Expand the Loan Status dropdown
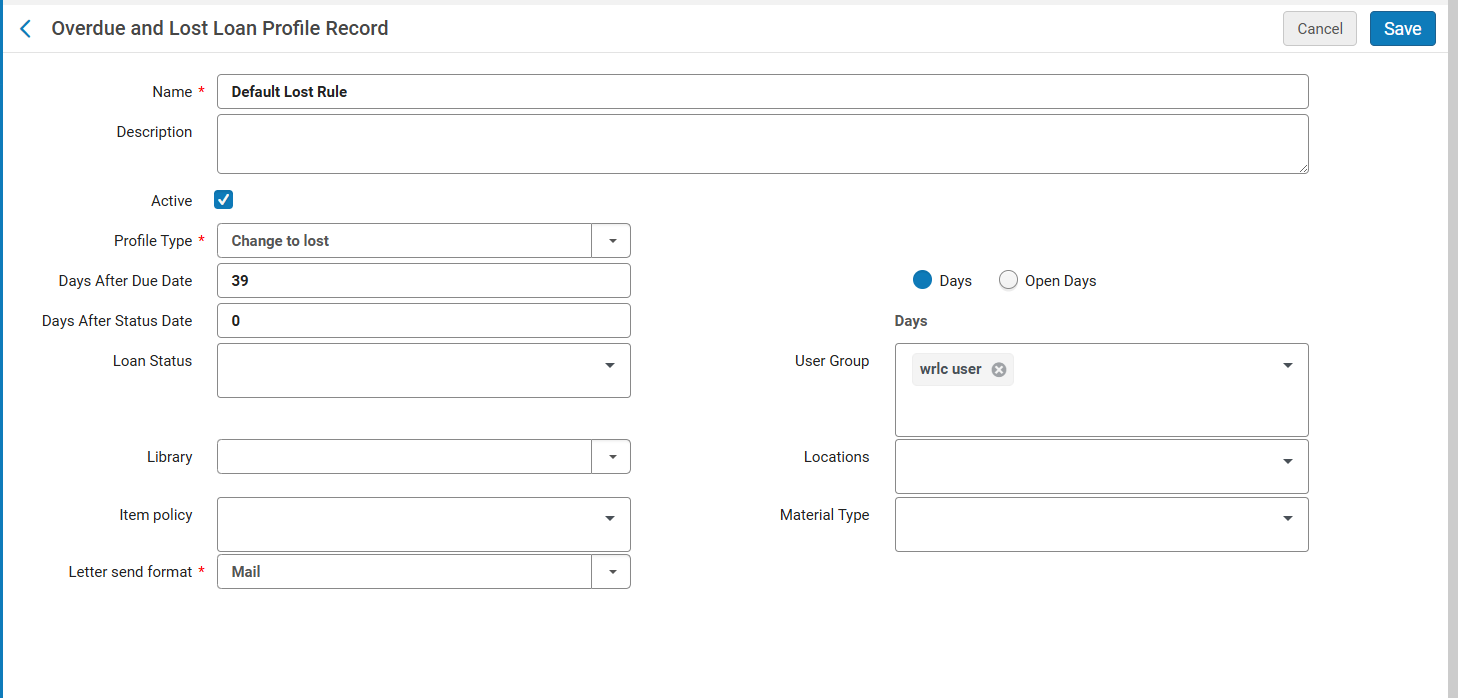 [x=609, y=366]
